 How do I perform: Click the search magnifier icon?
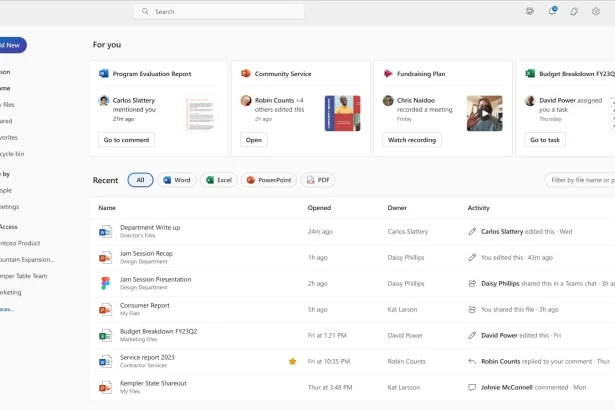tap(145, 11)
